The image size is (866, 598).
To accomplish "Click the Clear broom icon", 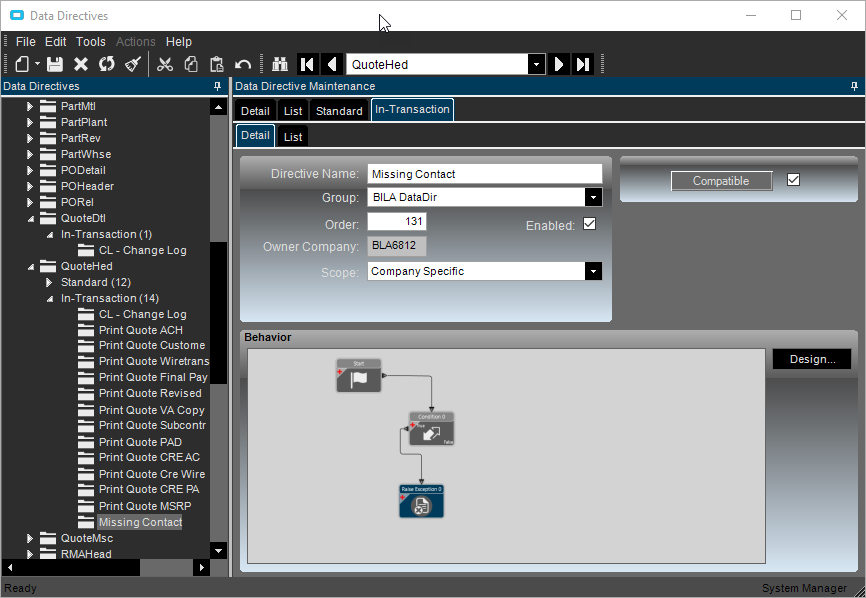I will [x=132, y=64].
